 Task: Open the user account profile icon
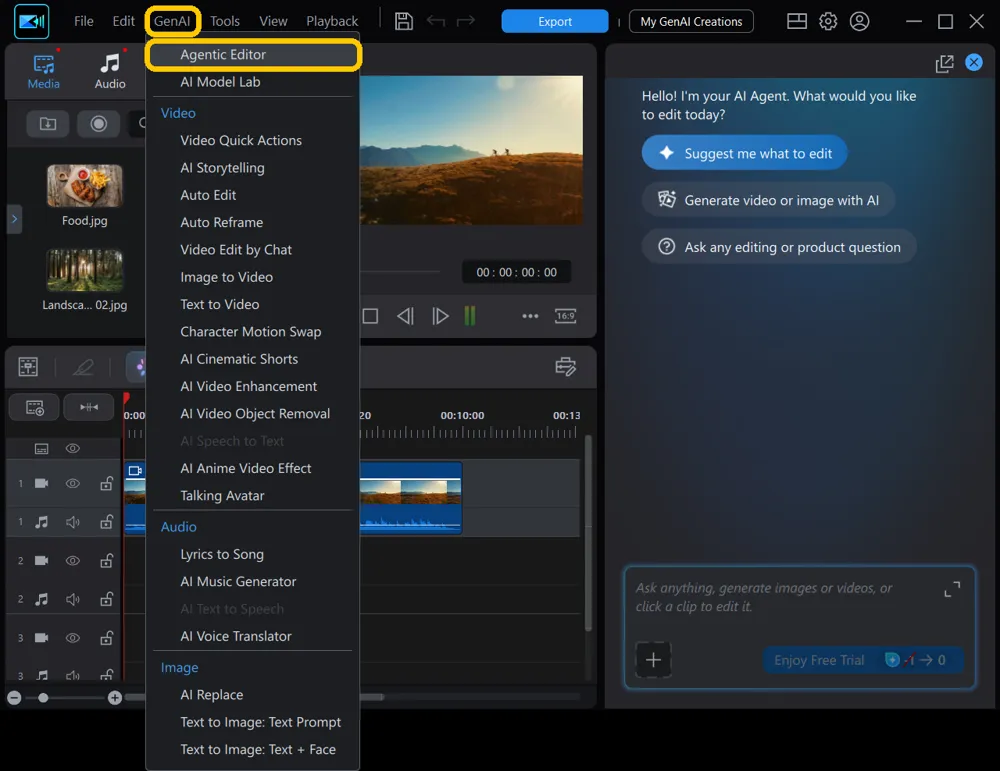click(x=859, y=21)
